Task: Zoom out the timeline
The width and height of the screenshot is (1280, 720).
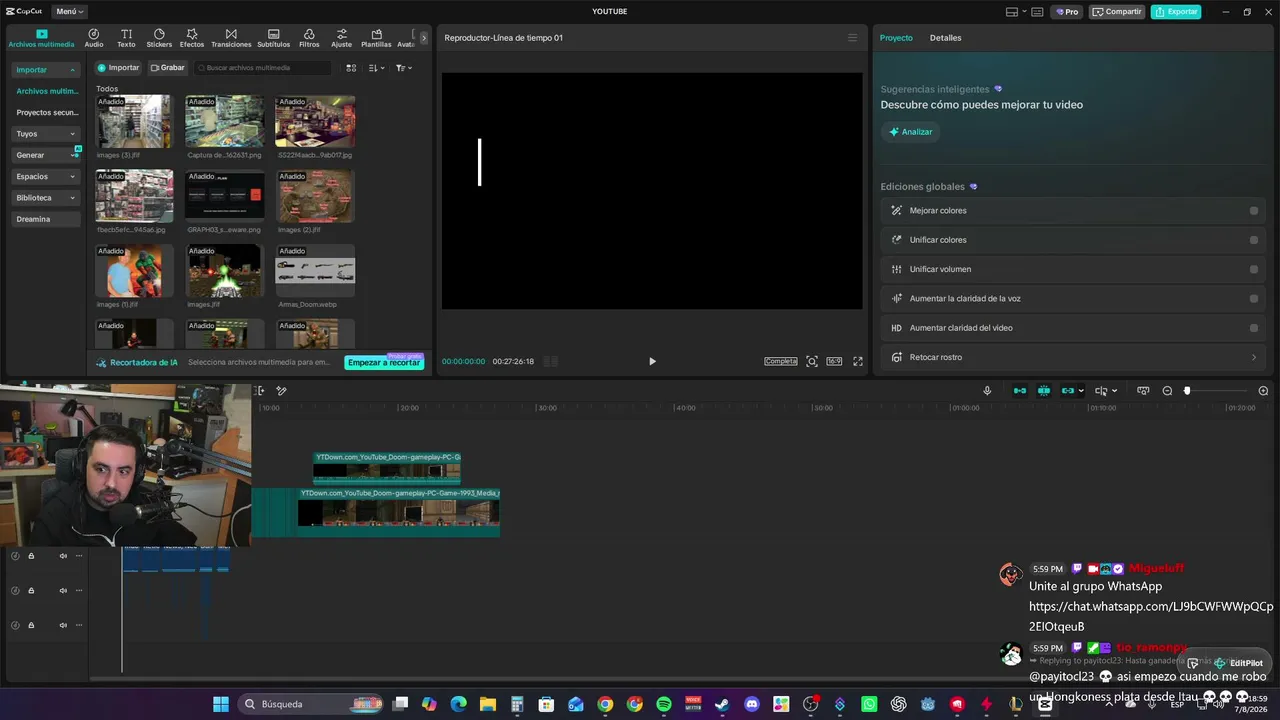Action: click(1167, 391)
